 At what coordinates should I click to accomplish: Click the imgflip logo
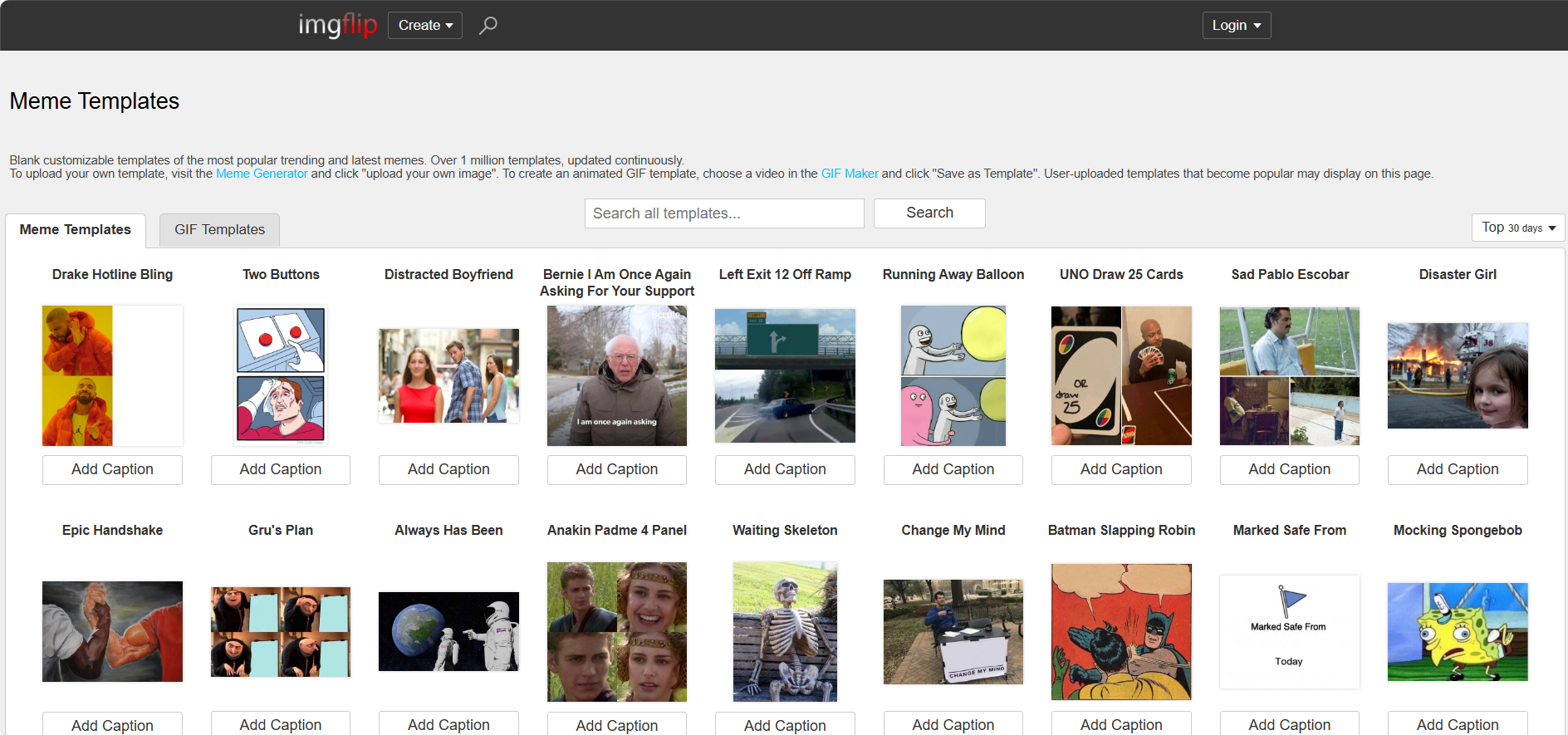click(337, 26)
